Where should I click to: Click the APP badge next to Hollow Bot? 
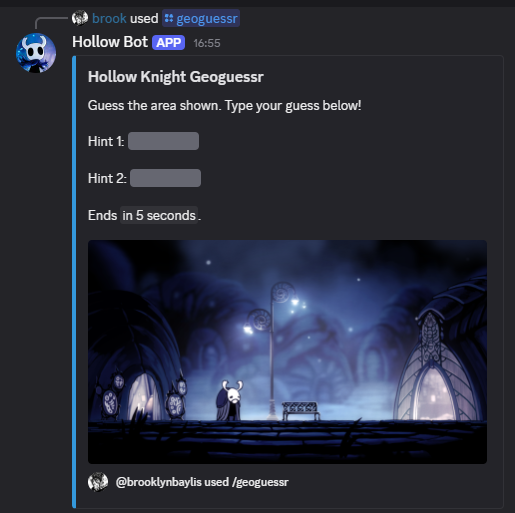pyautogui.click(x=169, y=43)
